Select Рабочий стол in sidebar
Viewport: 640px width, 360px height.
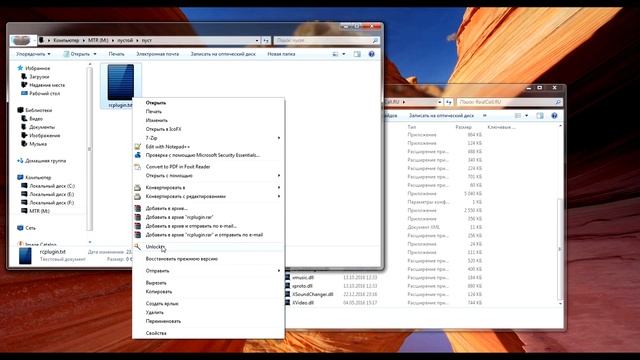point(44,93)
